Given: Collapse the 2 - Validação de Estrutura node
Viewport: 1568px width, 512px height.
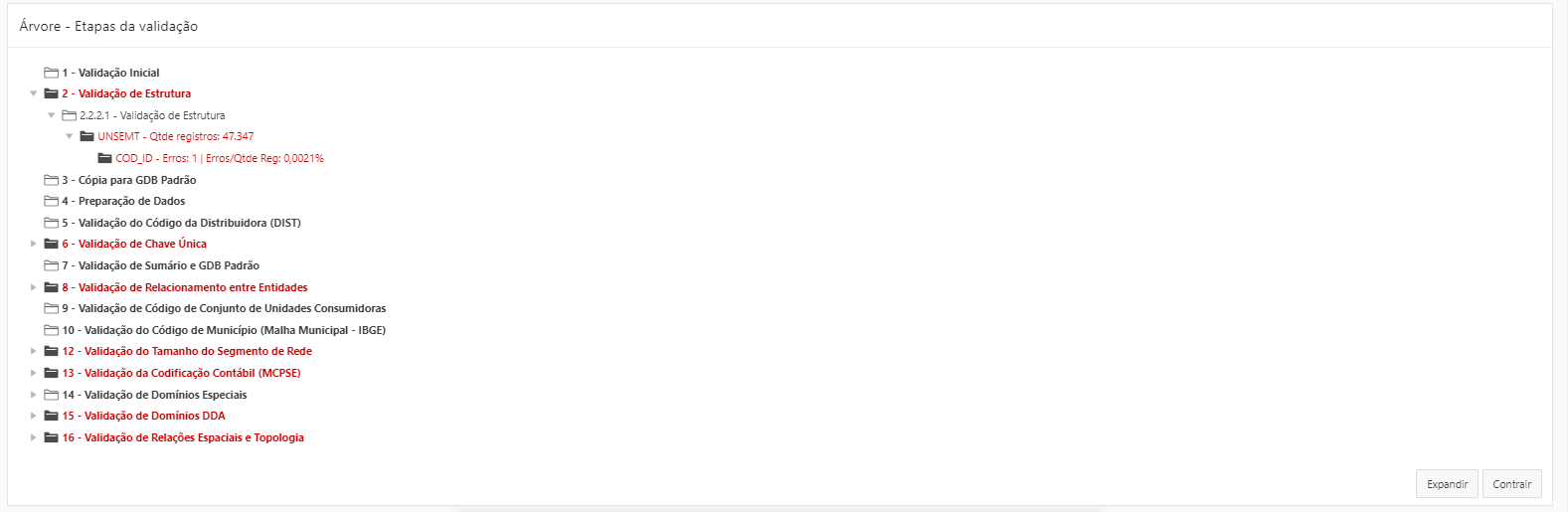Looking at the screenshot, I should pyautogui.click(x=34, y=93).
